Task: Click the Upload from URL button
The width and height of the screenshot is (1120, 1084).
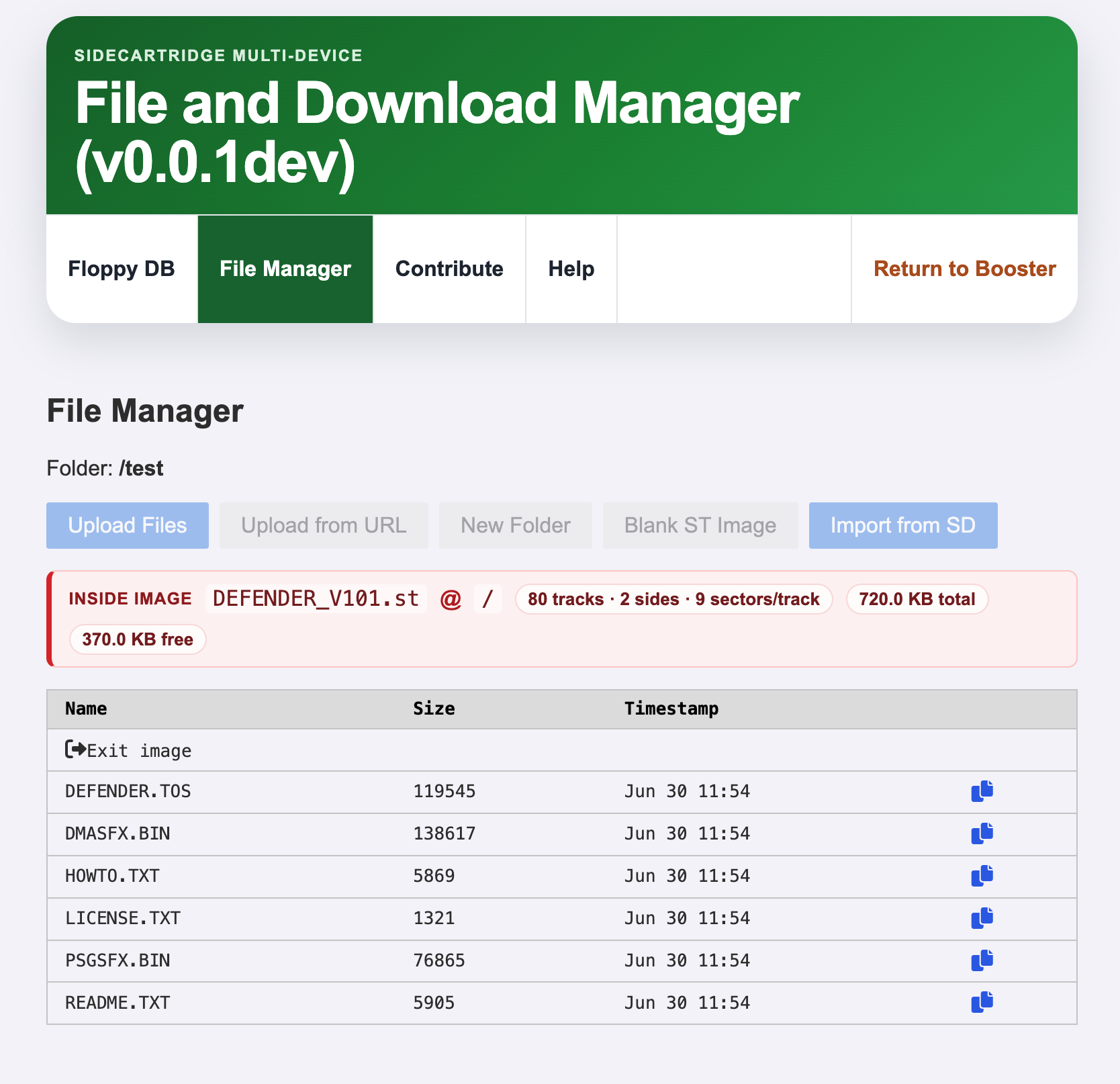Action: 324,525
